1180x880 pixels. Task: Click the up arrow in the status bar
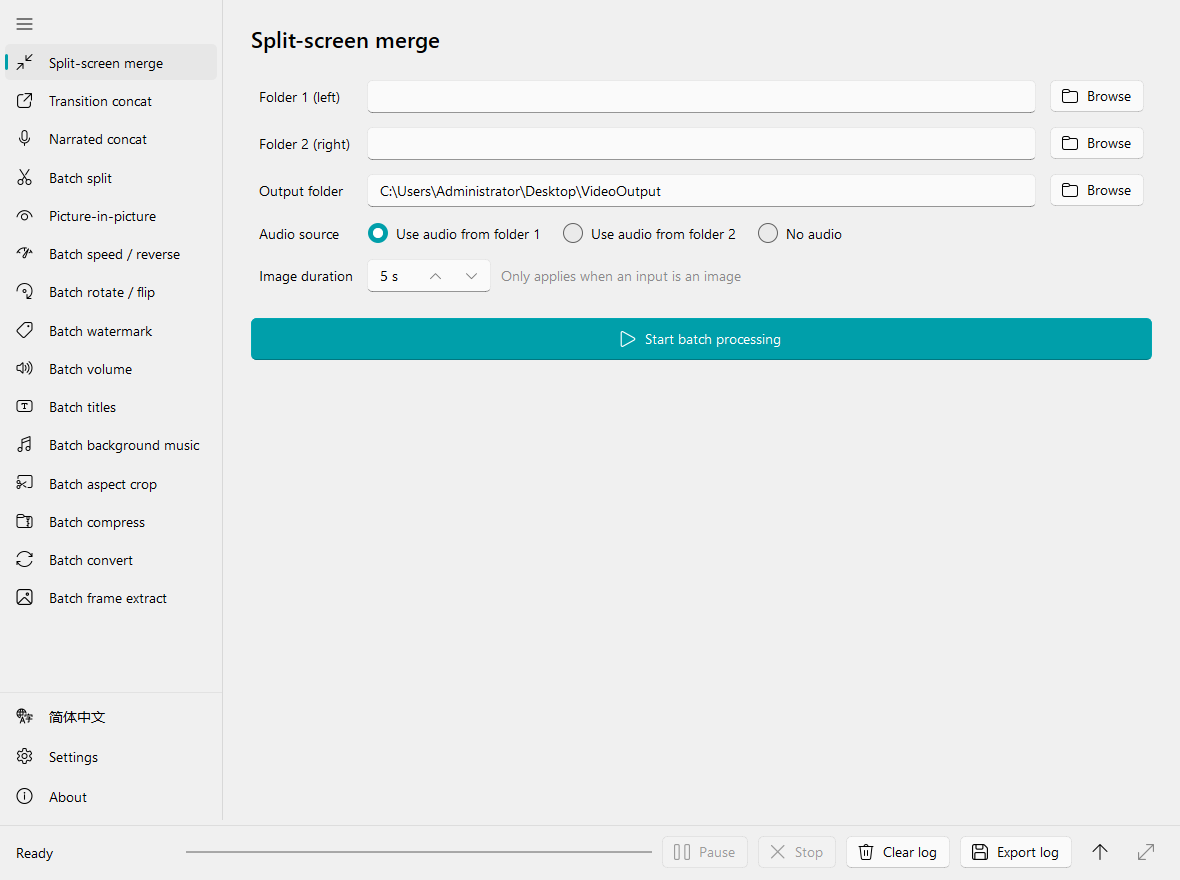[x=1099, y=852]
